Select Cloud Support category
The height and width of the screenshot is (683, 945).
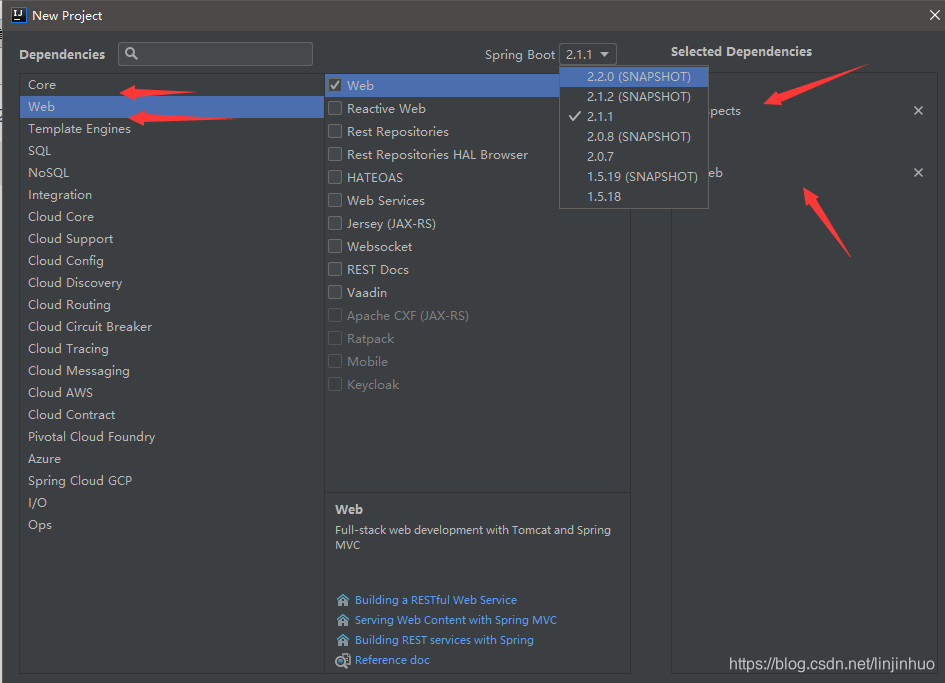[172, 239]
